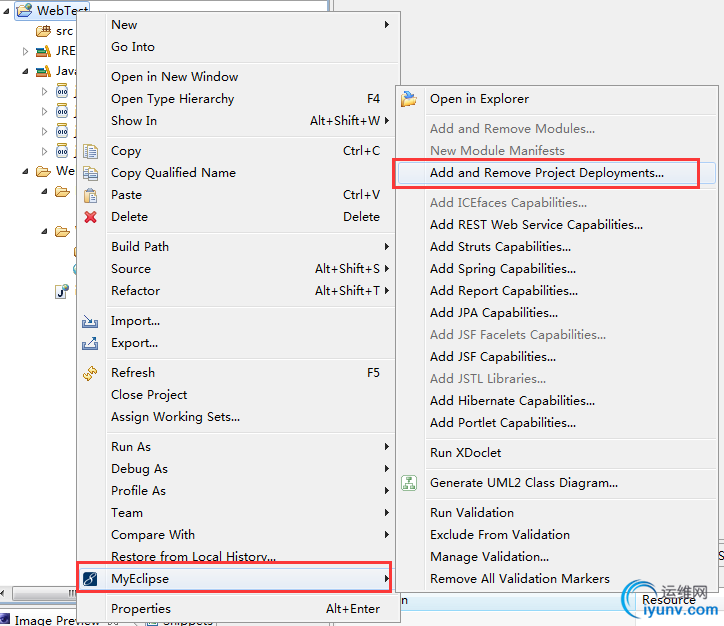
Task: Select Add Struts Capabilities
Action: pyautogui.click(x=500, y=247)
